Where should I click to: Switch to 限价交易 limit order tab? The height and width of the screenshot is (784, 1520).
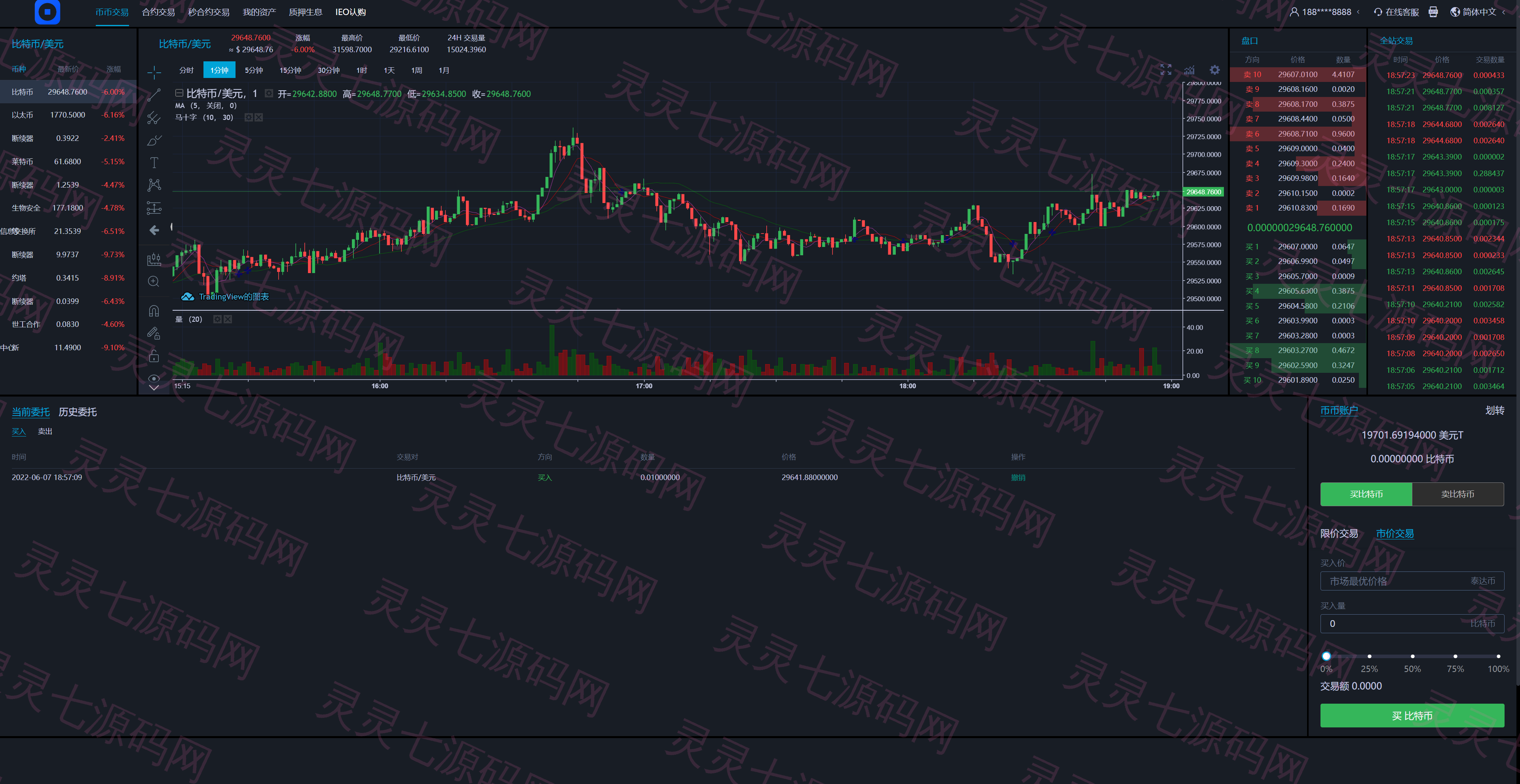click(x=1339, y=533)
